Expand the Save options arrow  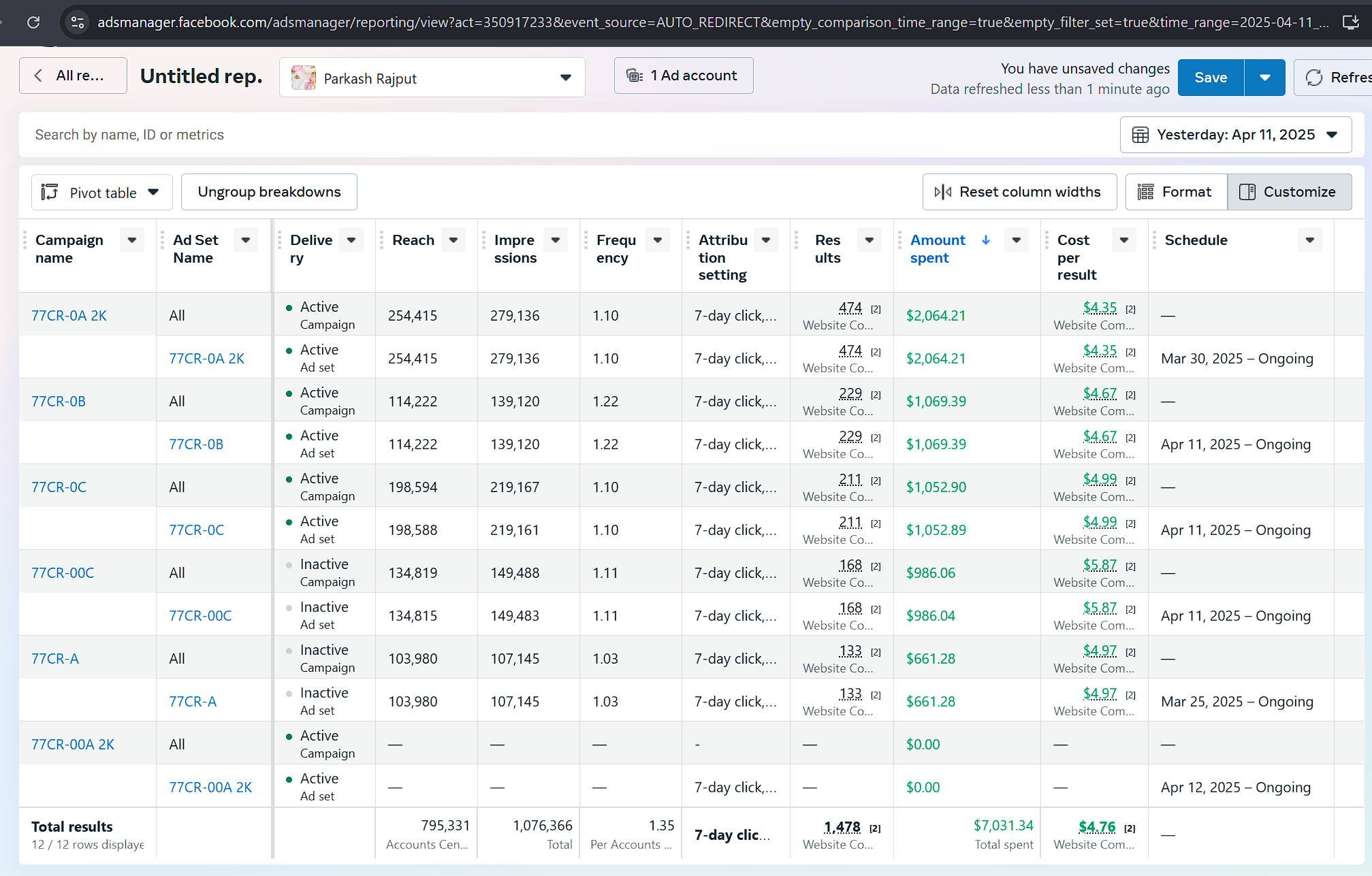click(x=1264, y=78)
